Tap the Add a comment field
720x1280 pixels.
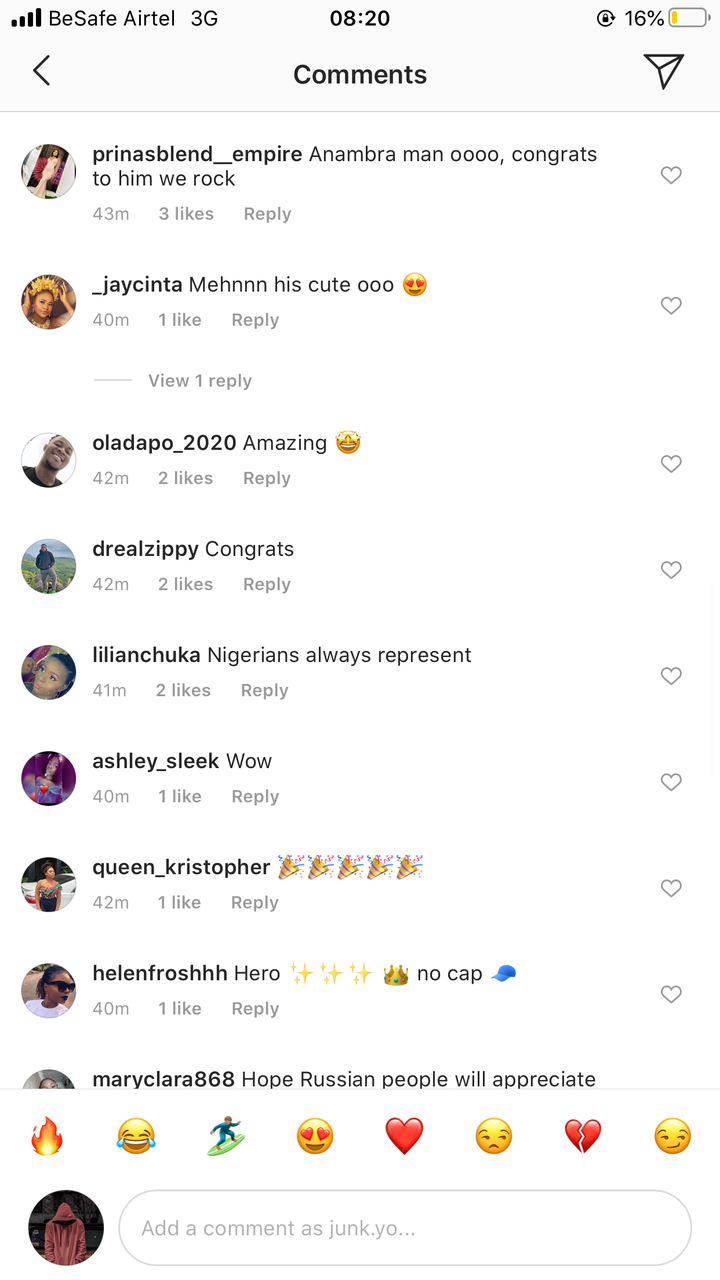coord(404,1228)
